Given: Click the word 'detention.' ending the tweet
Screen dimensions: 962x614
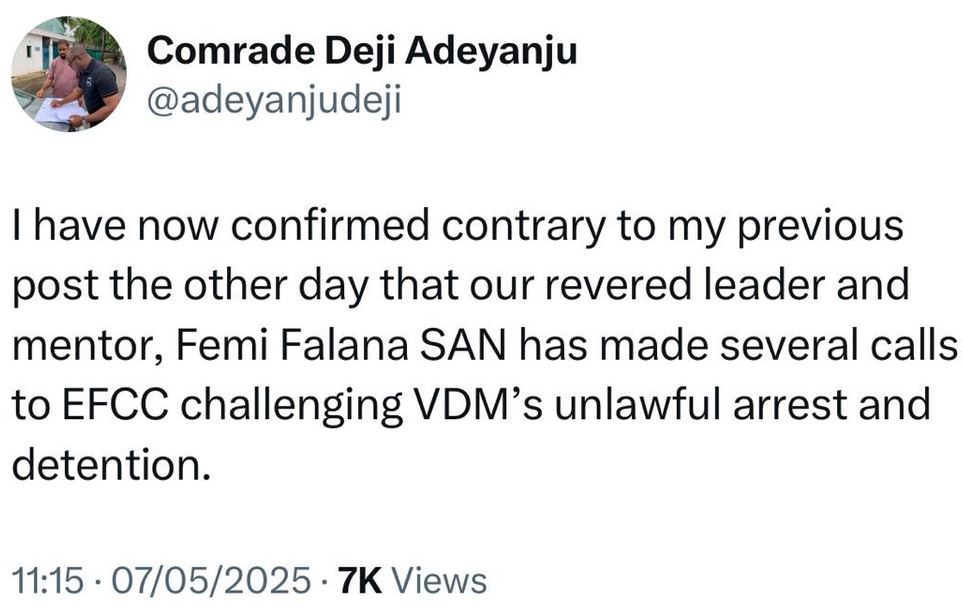Looking at the screenshot, I should [112, 464].
